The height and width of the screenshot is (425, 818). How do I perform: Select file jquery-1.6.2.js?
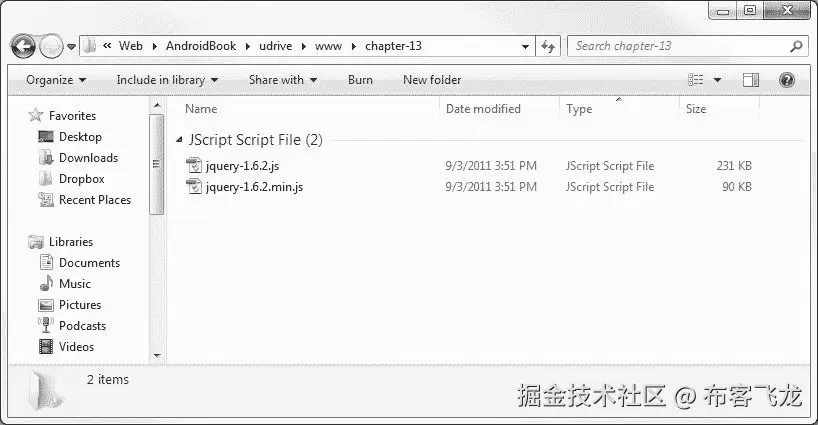coord(243,166)
